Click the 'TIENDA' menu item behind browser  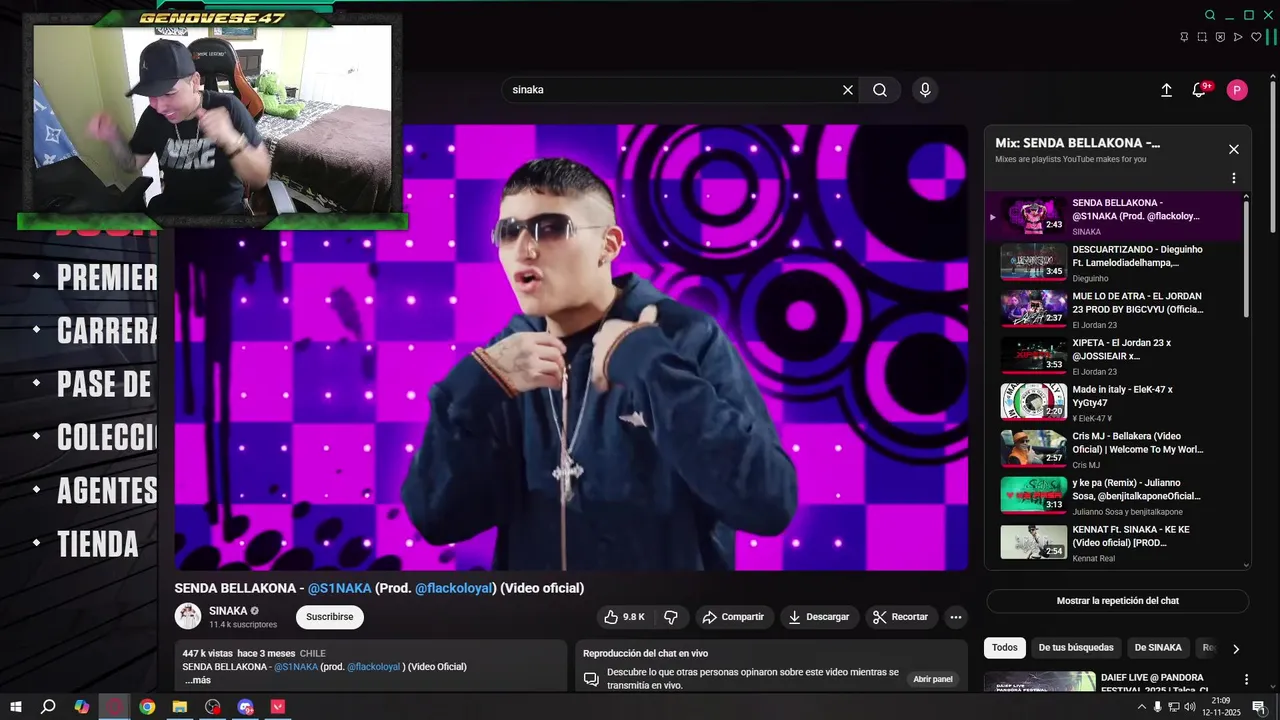pyautogui.click(x=98, y=544)
